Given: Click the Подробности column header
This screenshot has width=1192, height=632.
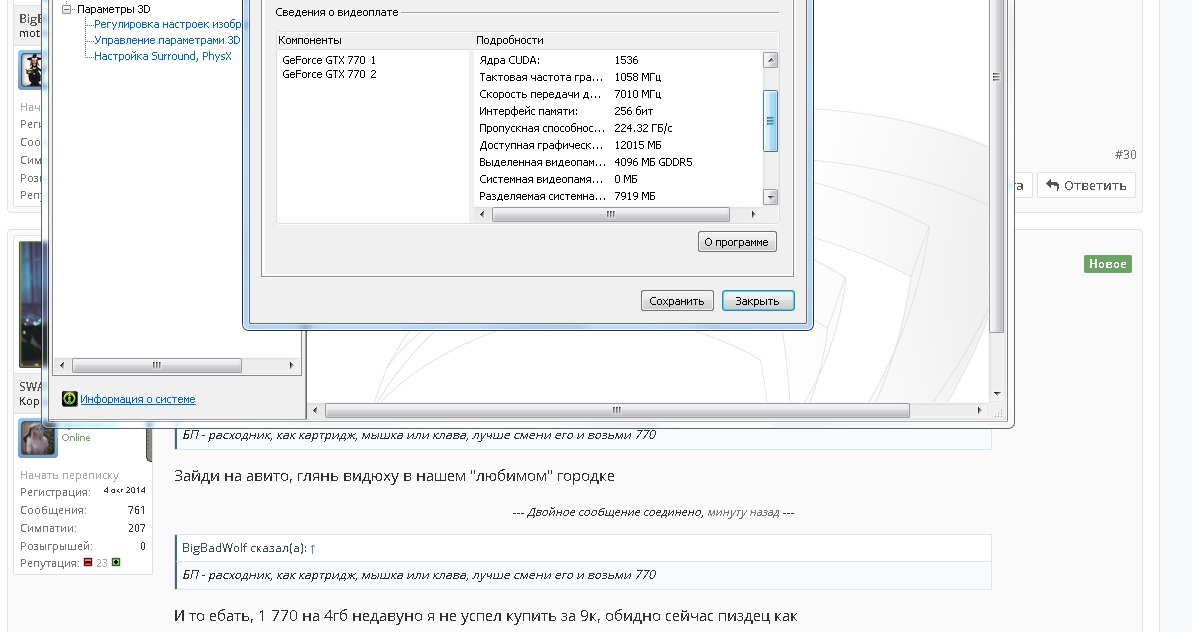Looking at the screenshot, I should tap(509, 40).
